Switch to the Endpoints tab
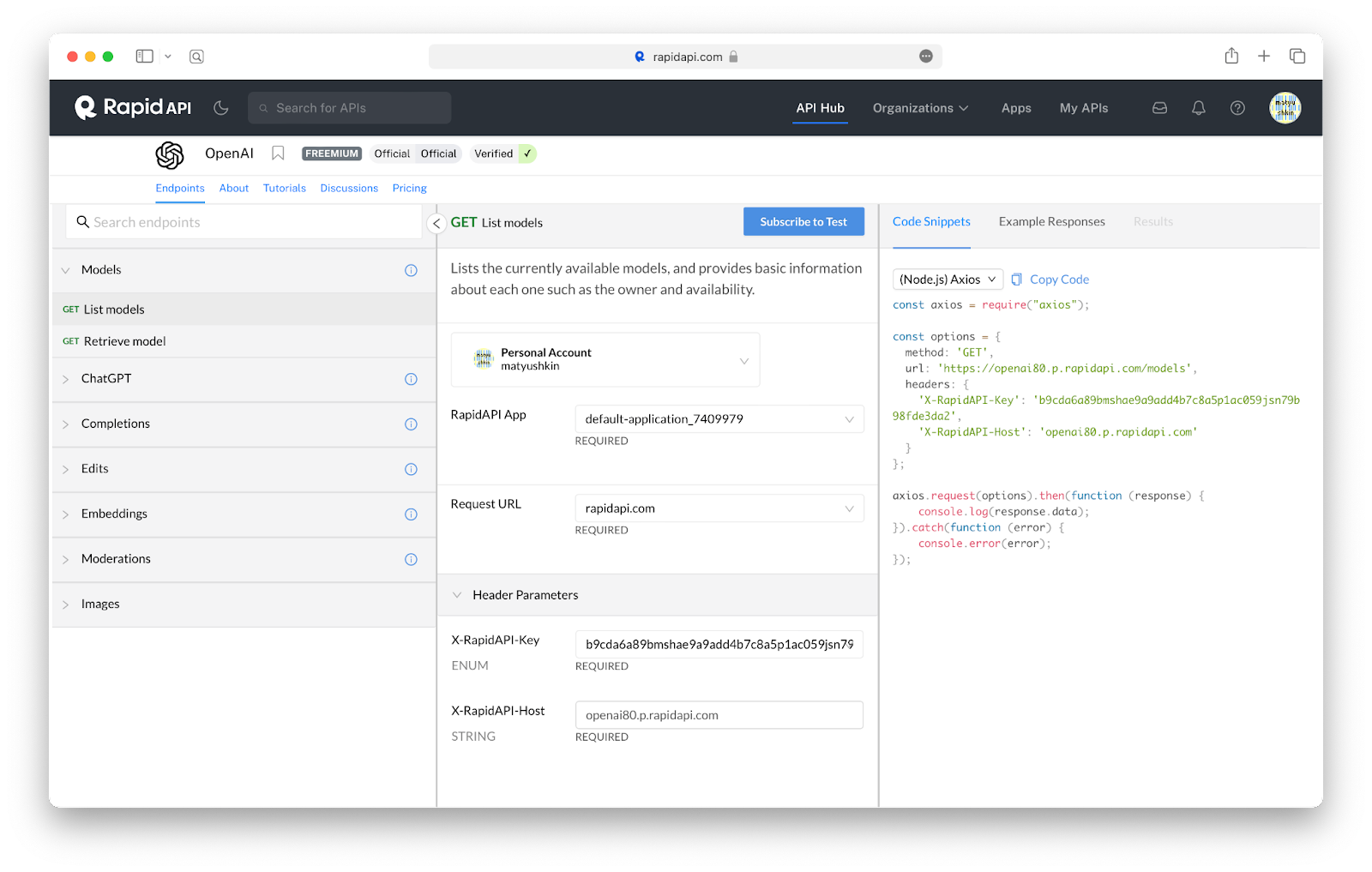 point(180,189)
